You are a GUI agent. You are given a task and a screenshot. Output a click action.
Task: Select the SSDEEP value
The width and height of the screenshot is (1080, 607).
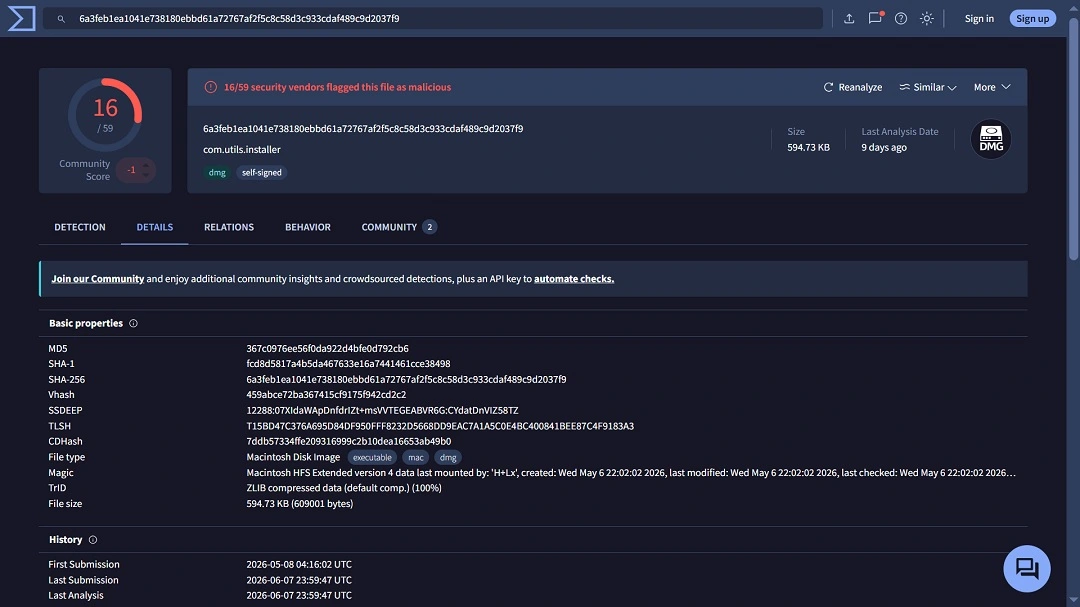(382, 410)
